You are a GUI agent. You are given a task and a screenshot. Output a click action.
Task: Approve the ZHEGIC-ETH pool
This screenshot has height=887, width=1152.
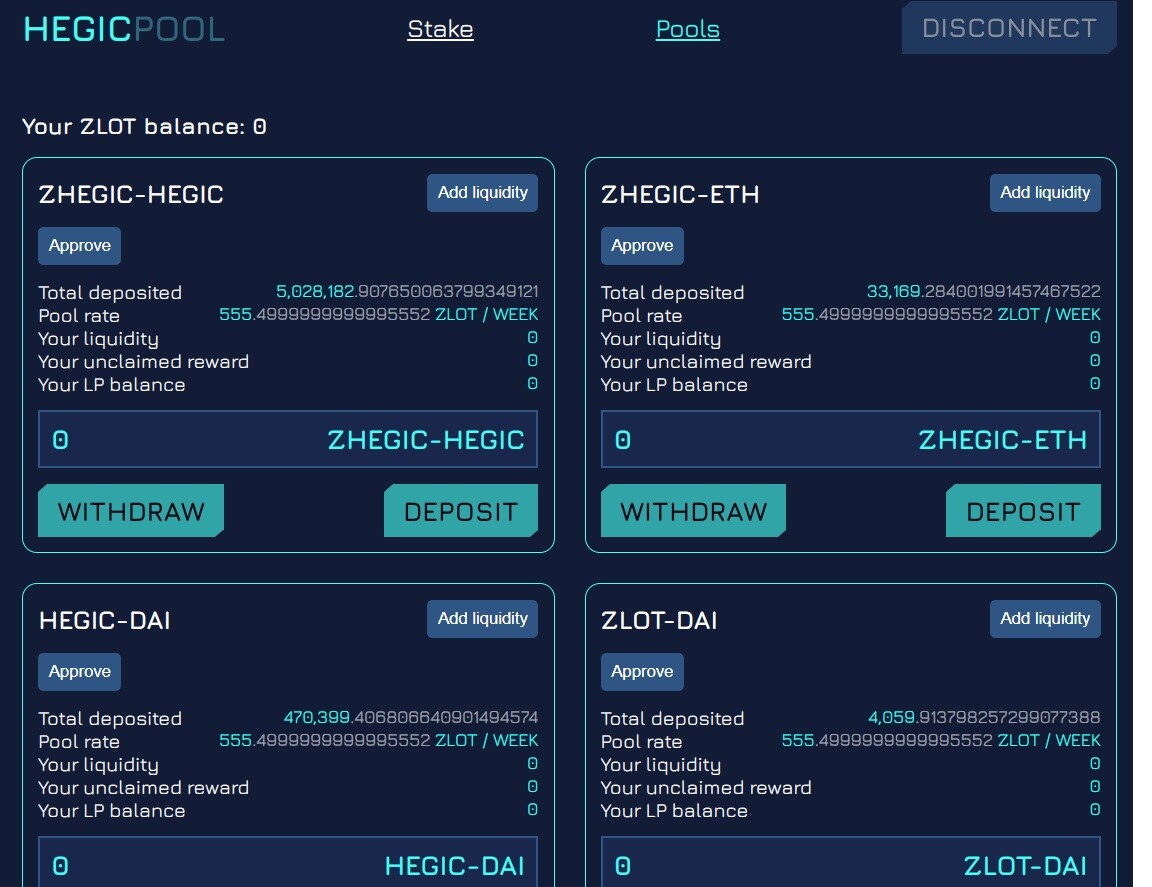642,245
